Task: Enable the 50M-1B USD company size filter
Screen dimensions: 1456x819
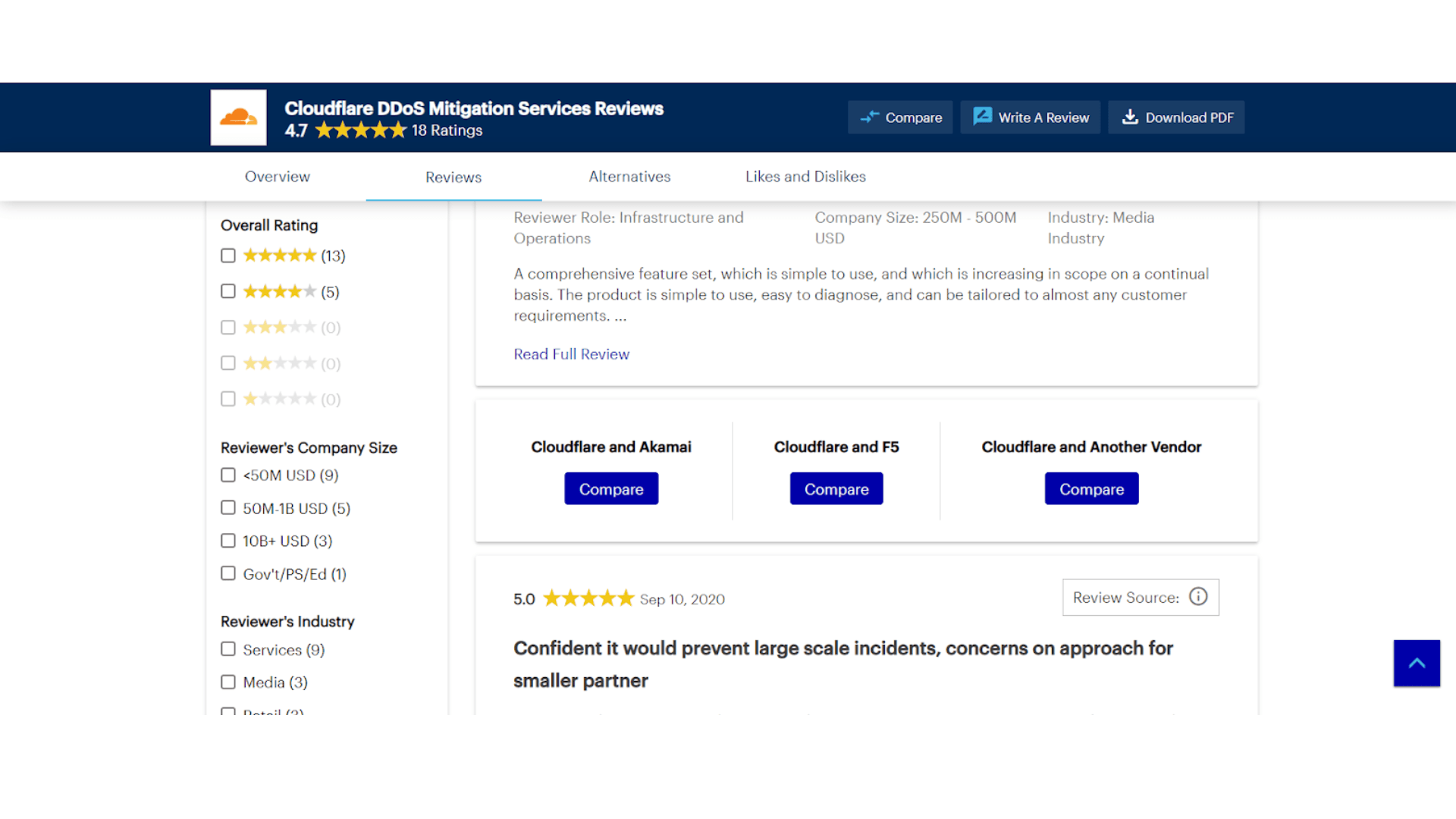Action: click(228, 508)
